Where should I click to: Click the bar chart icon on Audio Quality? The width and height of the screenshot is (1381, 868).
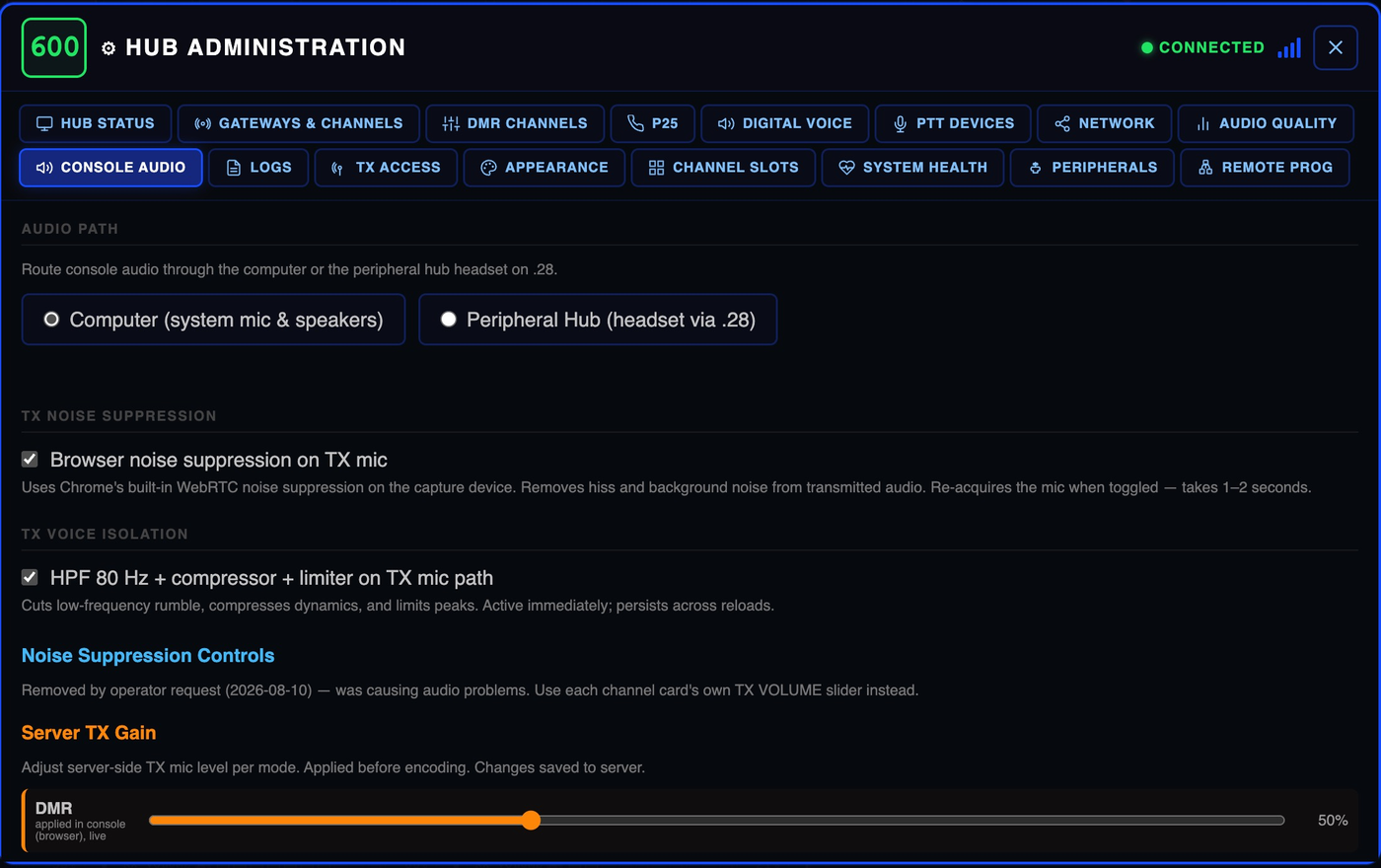click(1203, 124)
